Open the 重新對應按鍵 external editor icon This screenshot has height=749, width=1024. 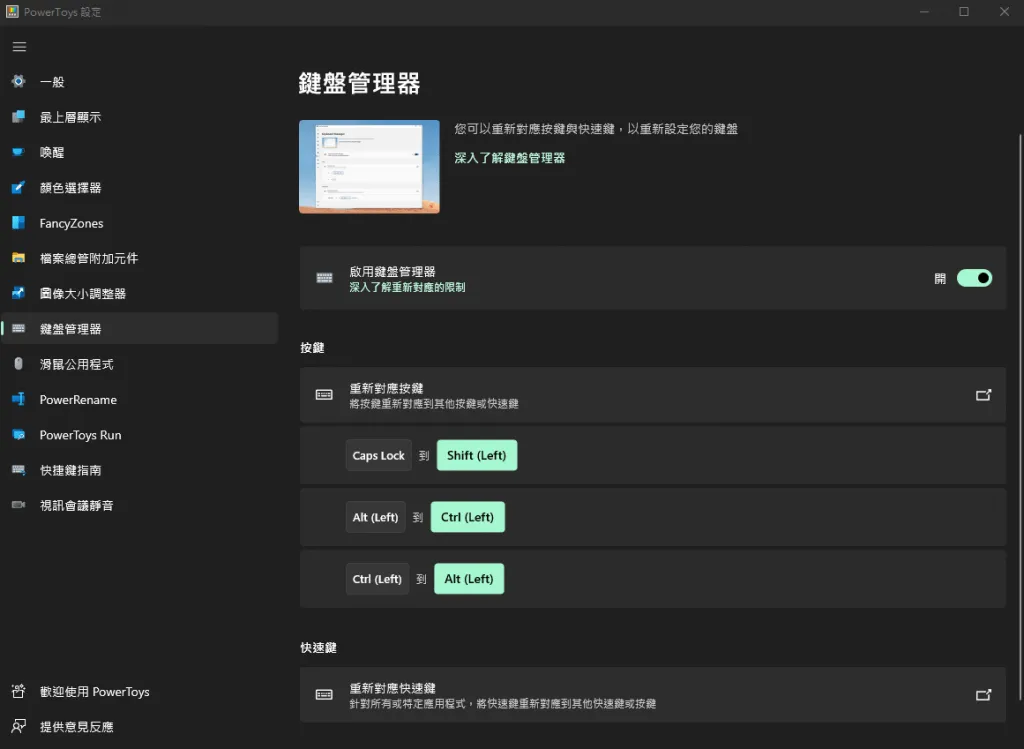coord(983,395)
